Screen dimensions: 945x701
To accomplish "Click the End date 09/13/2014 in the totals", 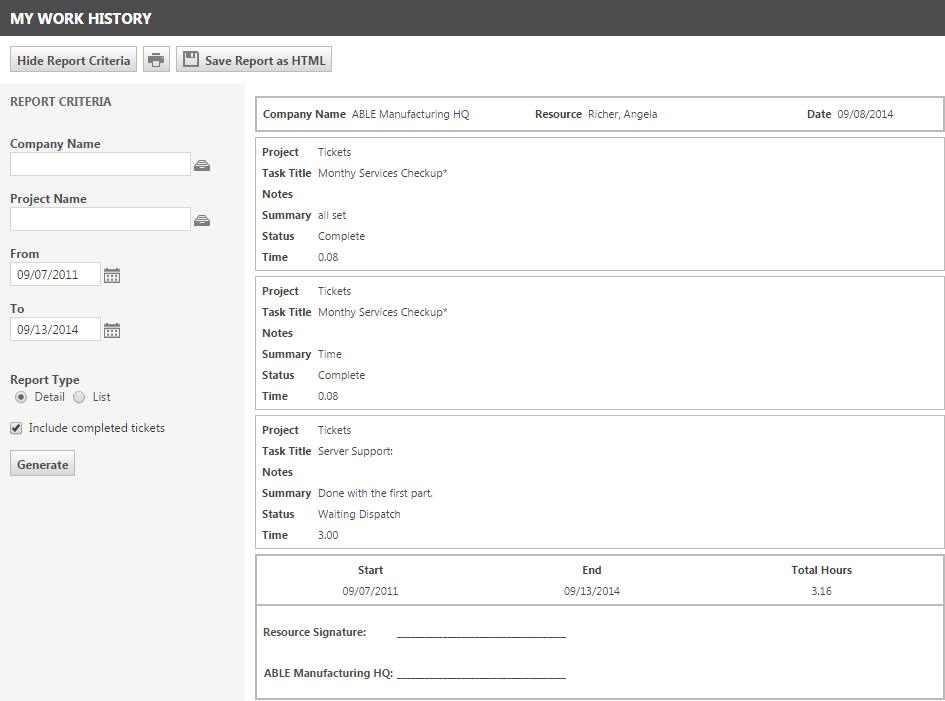I will click(592, 591).
